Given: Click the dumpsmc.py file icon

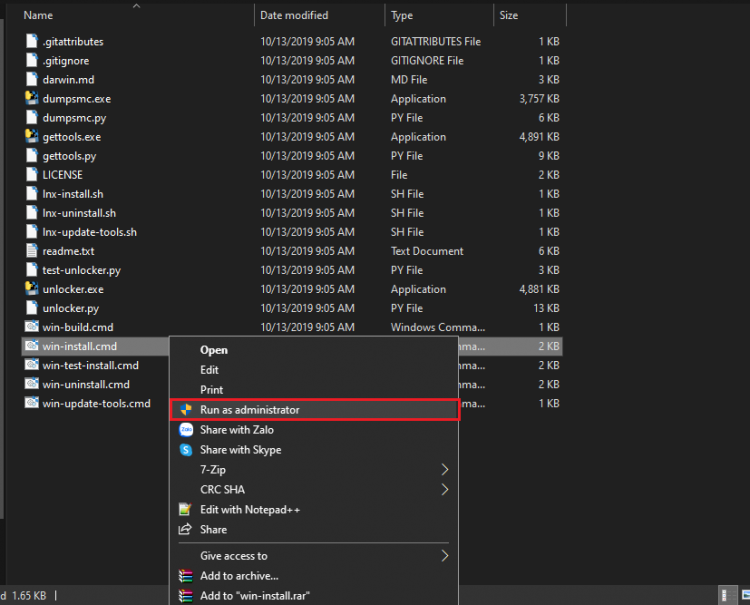Looking at the screenshot, I should click(x=32, y=117).
